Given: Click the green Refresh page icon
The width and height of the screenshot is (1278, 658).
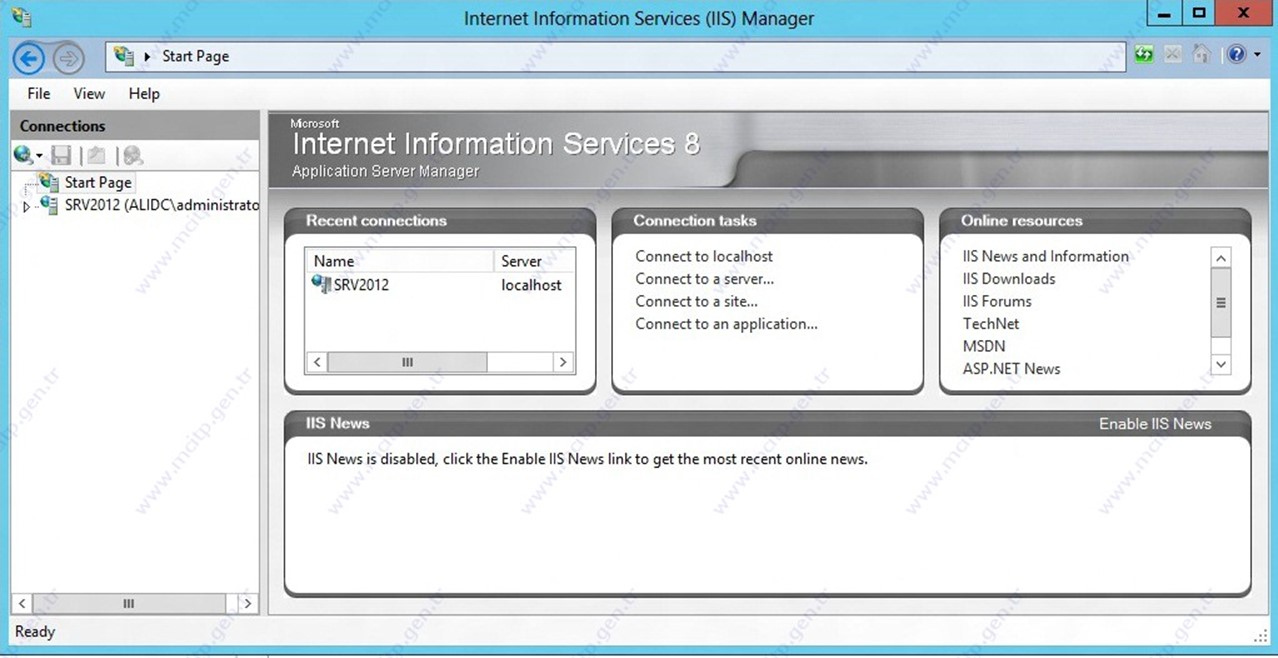Looking at the screenshot, I should (1144, 55).
